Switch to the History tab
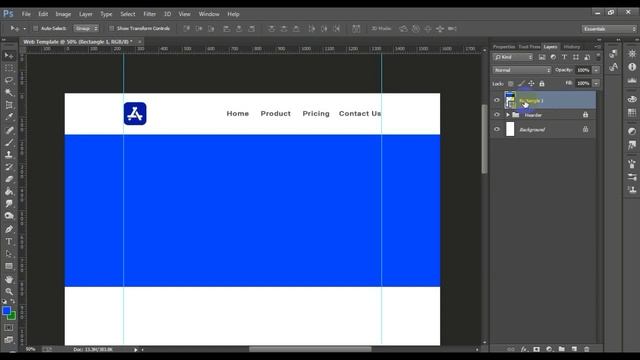Image resolution: width=640 pixels, height=360 pixels. [x=572, y=47]
